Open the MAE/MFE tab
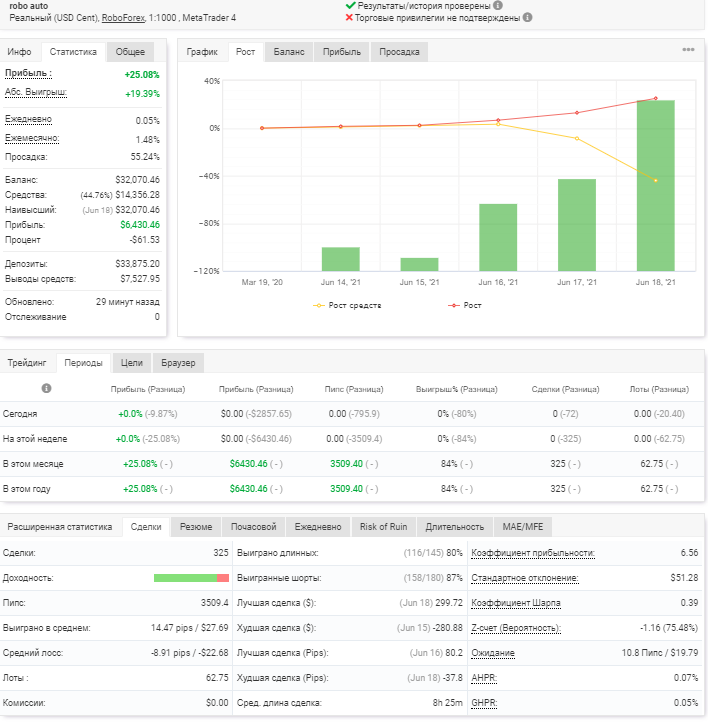Viewport: 708px width, 723px height. tap(523, 527)
